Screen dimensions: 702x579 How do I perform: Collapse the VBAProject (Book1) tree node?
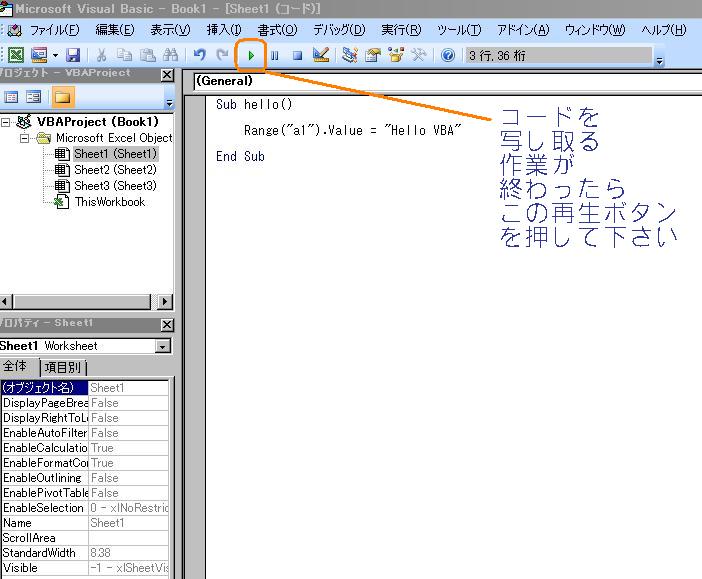(x=6, y=122)
